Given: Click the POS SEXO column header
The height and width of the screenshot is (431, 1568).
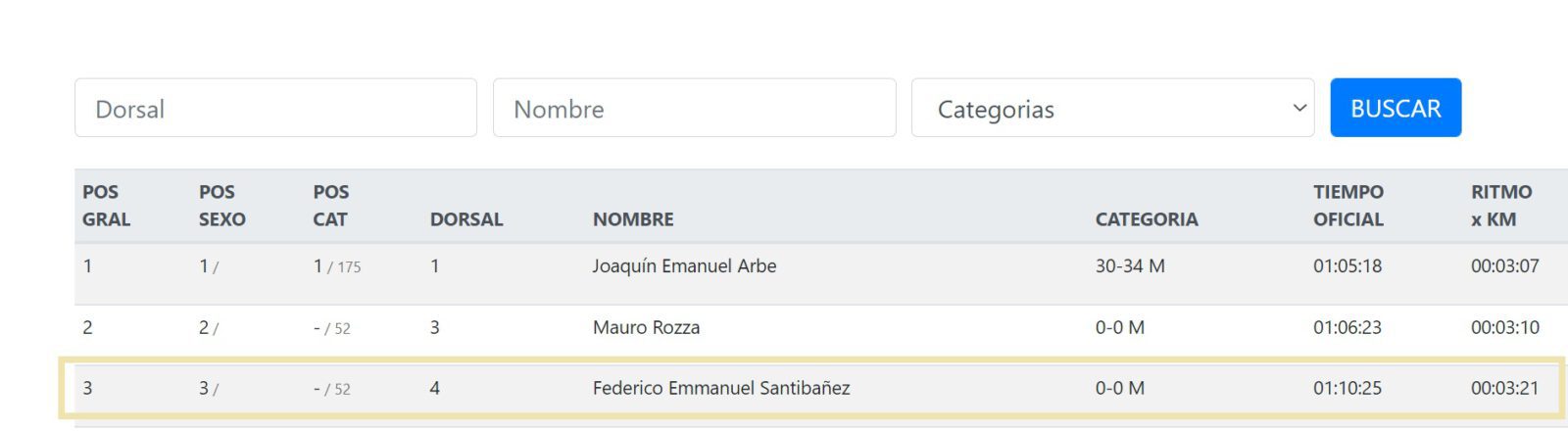Looking at the screenshot, I should pyautogui.click(x=221, y=206).
